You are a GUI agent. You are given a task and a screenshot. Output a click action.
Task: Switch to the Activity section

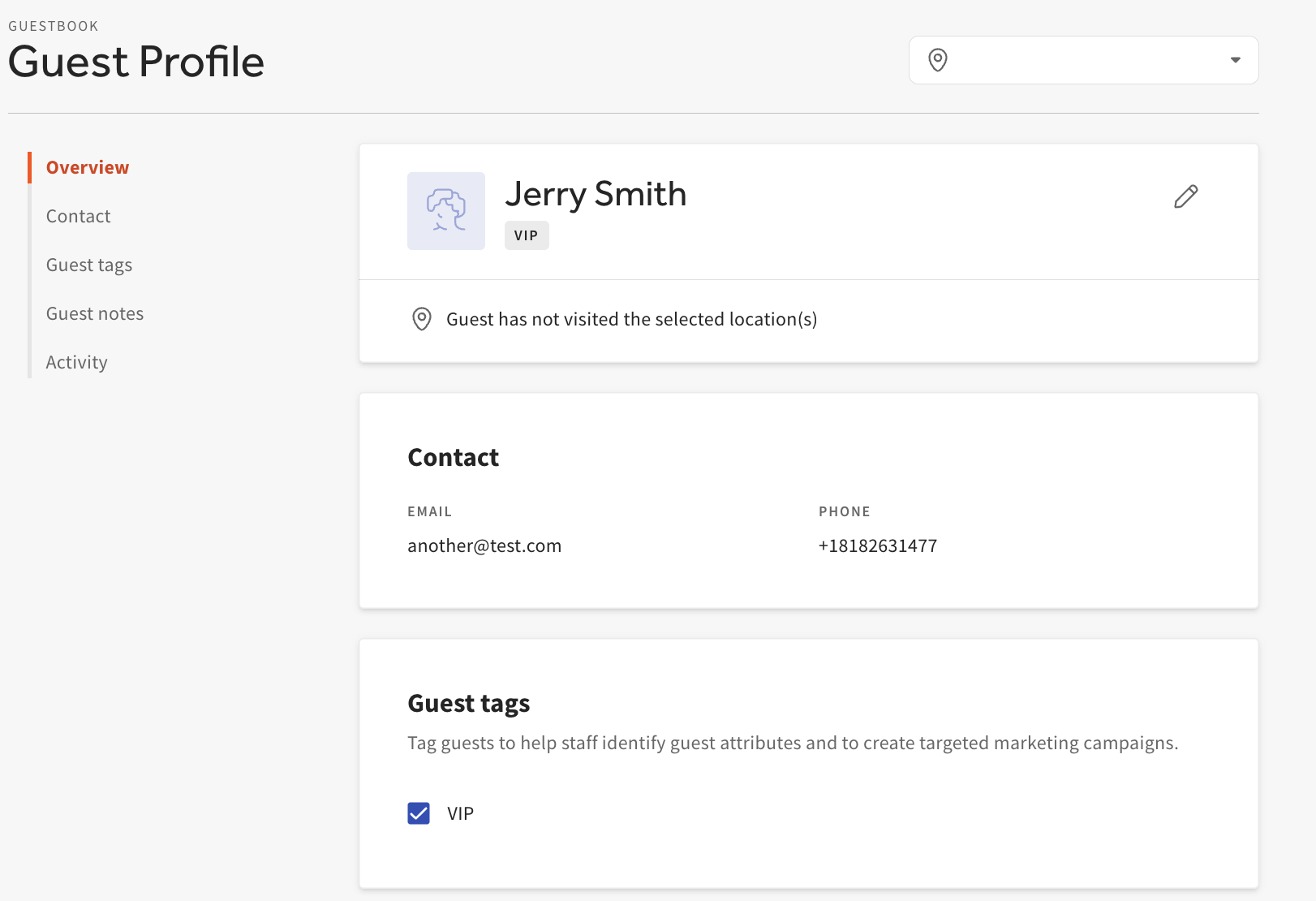tap(76, 362)
